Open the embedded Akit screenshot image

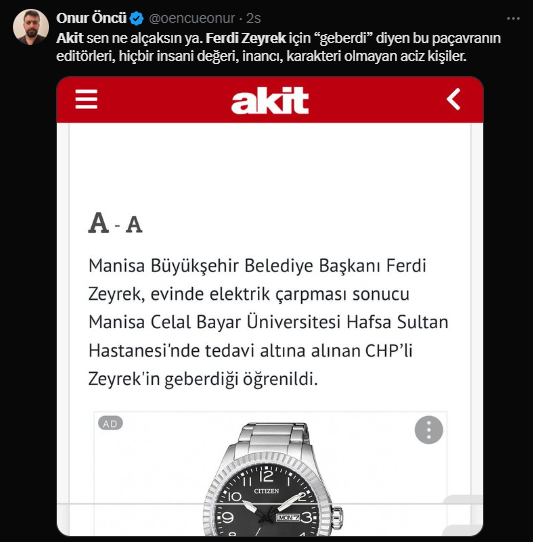point(270,306)
